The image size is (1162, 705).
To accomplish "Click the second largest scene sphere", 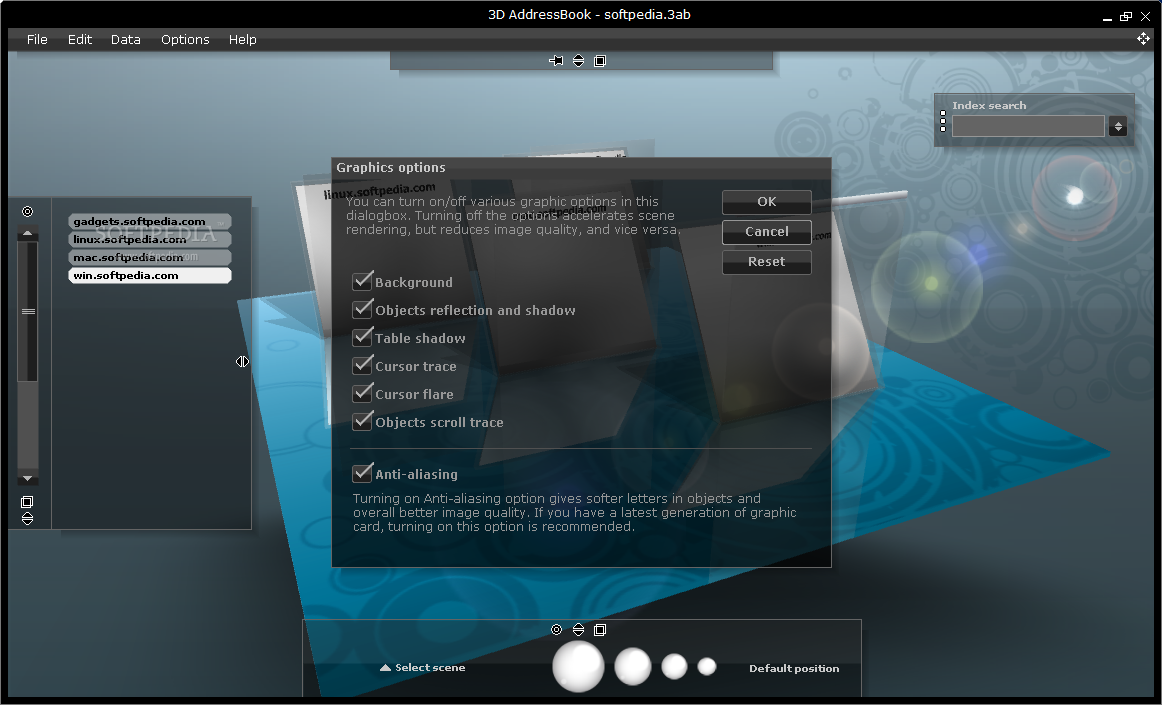I will (x=633, y=666).
